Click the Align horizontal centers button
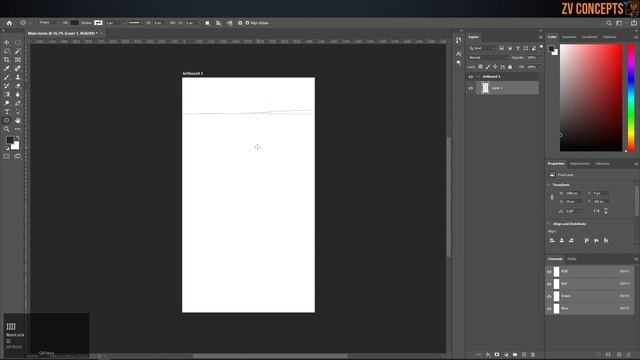640x360 pixels. (x=562, y=240)
